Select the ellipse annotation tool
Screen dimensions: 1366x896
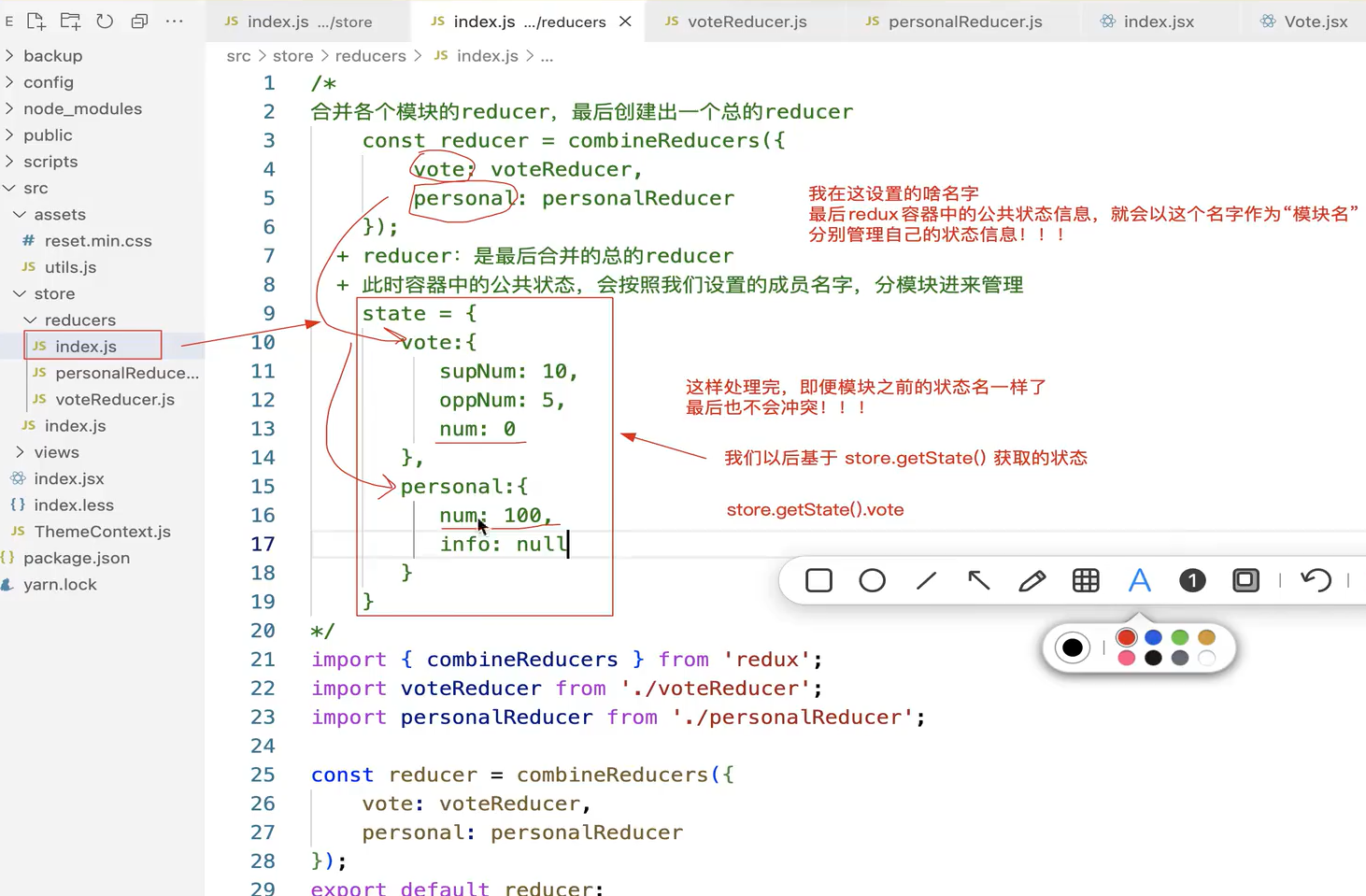point(872,580)
